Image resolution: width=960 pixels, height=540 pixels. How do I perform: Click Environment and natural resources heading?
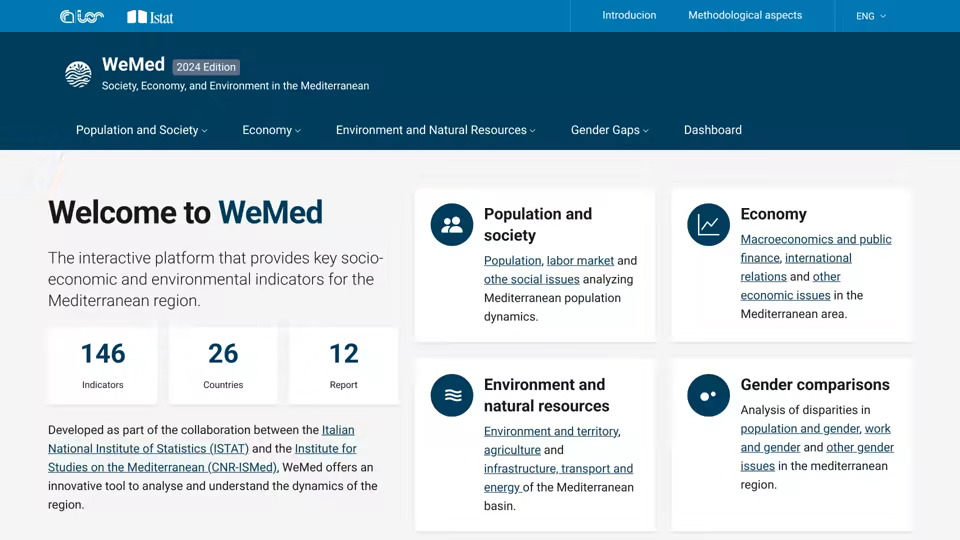click(546, 396)
